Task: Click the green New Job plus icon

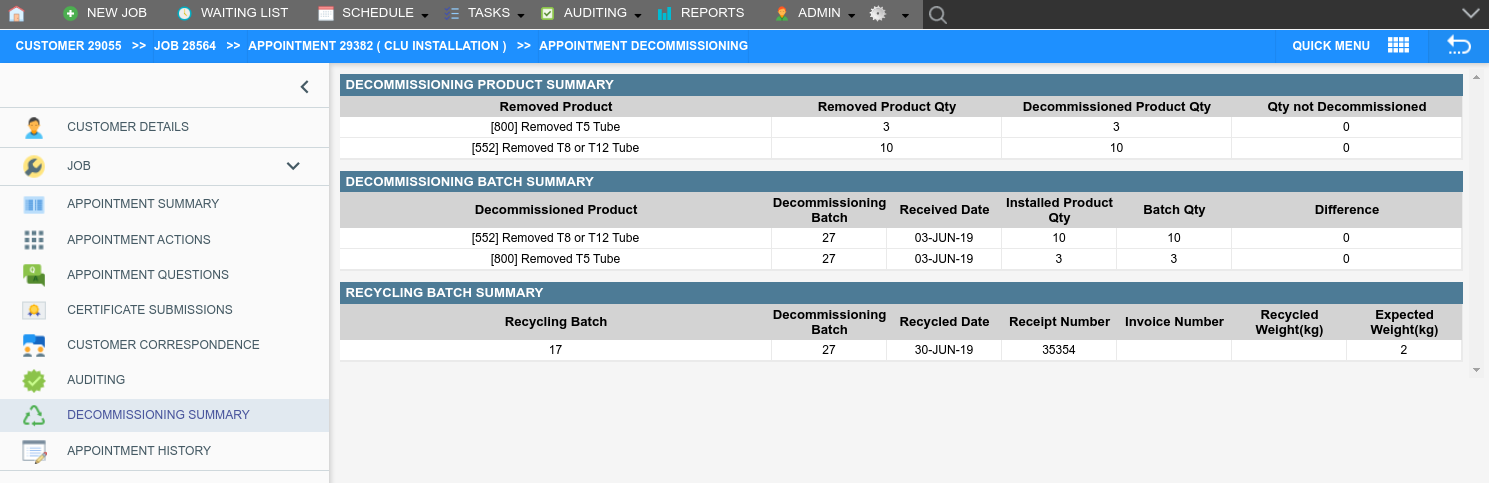Action: (70, 14)
